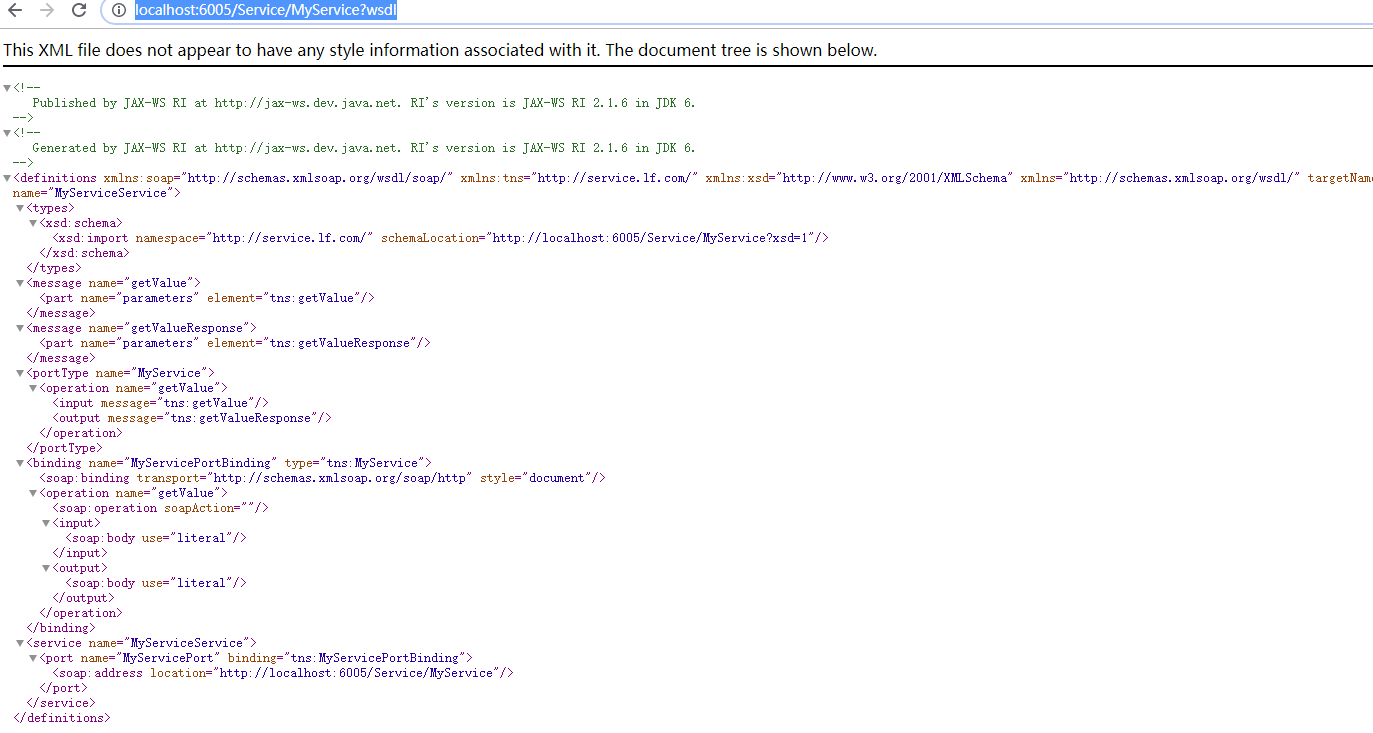Collapse the message name="getValue" element
Screen dimensions: 1373x733
point(20,283)
